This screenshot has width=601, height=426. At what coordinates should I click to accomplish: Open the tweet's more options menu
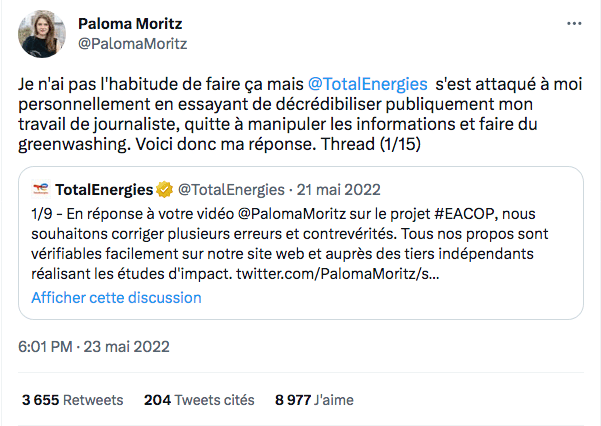tap(573, 23)
